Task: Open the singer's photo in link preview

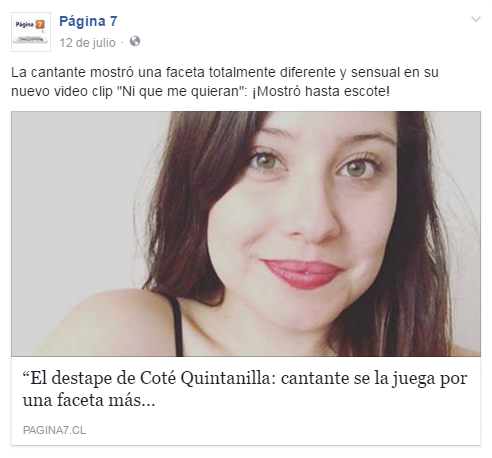Action: pos(246,234)
